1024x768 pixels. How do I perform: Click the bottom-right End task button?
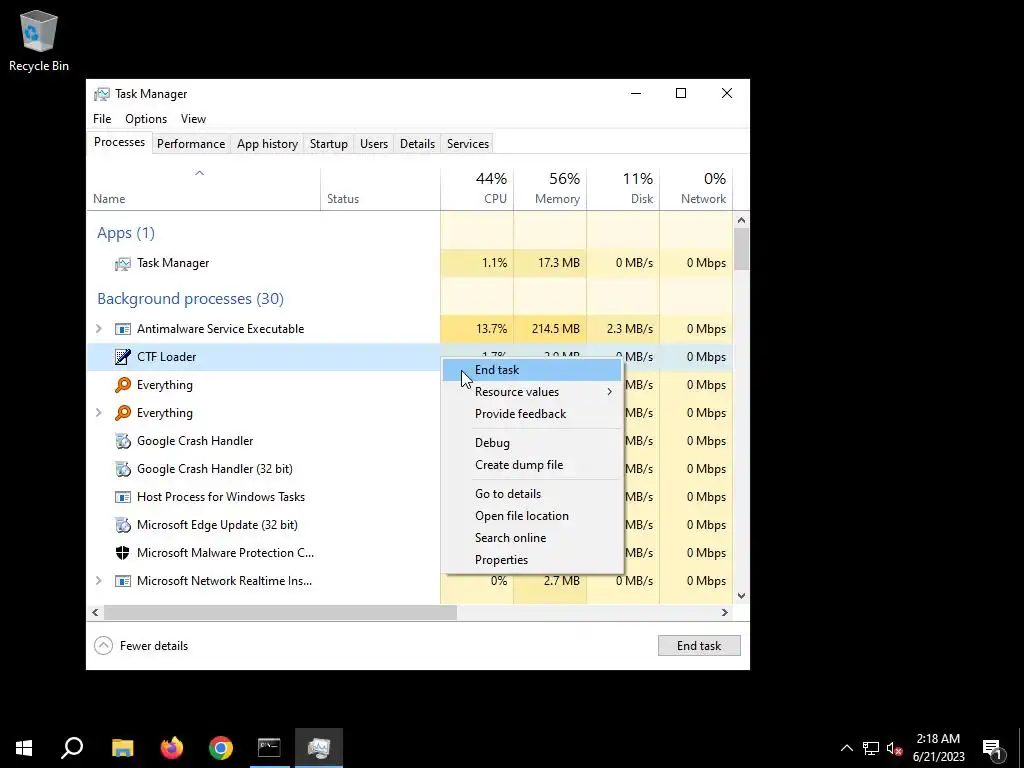[699, 646]
